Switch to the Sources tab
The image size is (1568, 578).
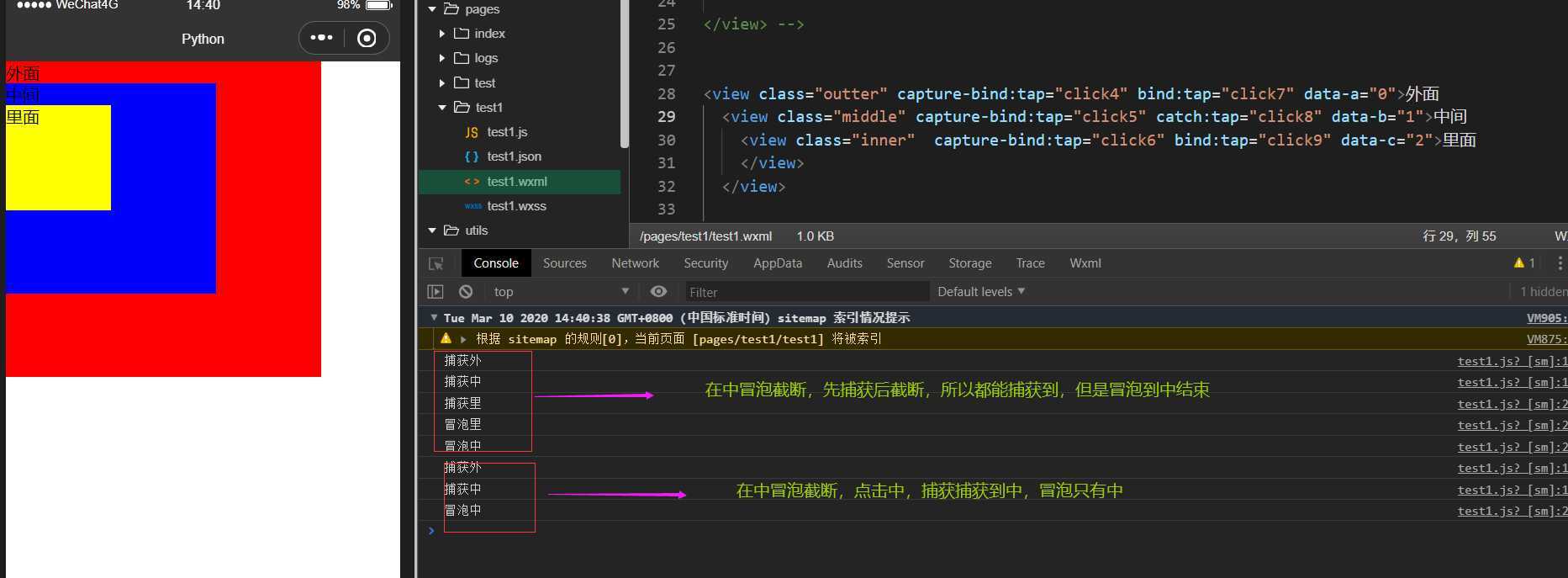565,263
